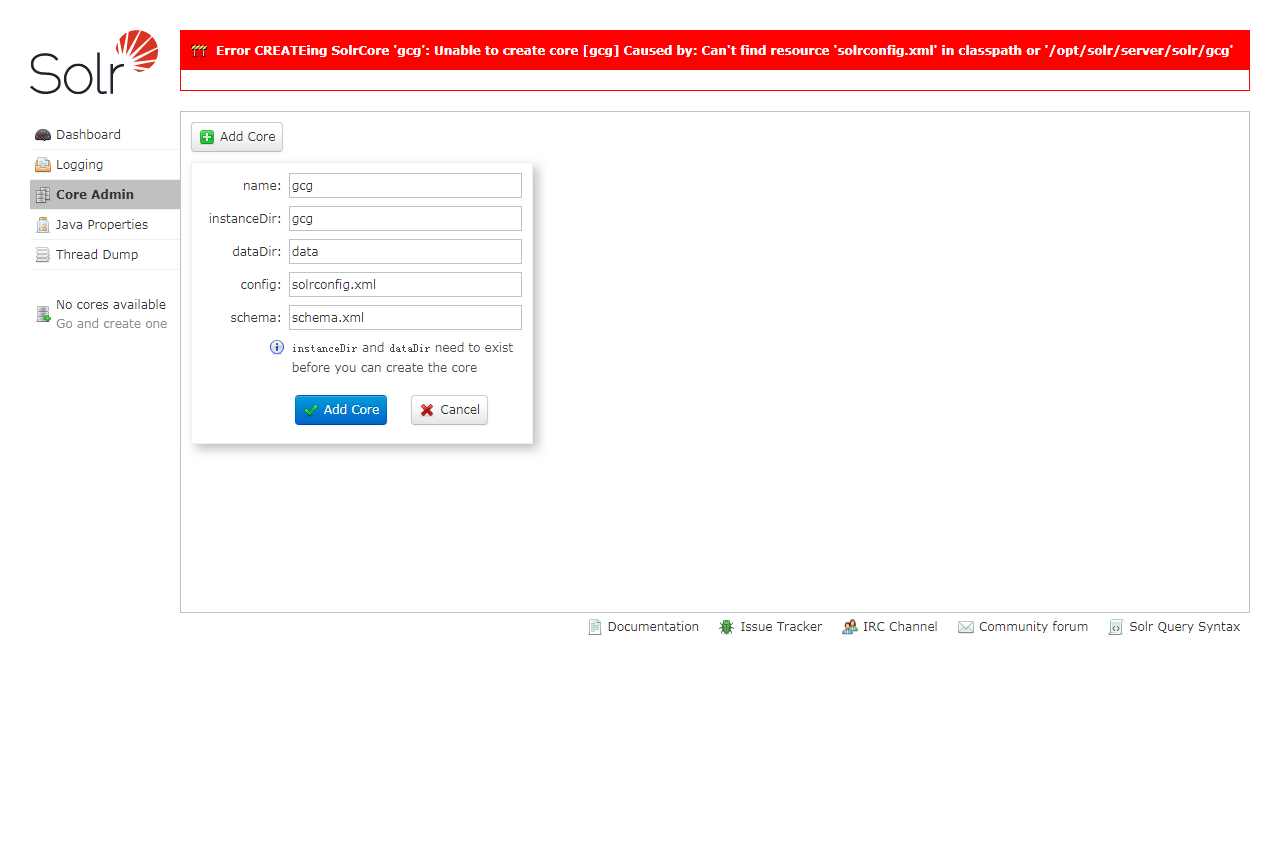Screen dimensions: 1280x864
Task: Click the Solr logo
Action: [x=94, y=62]
